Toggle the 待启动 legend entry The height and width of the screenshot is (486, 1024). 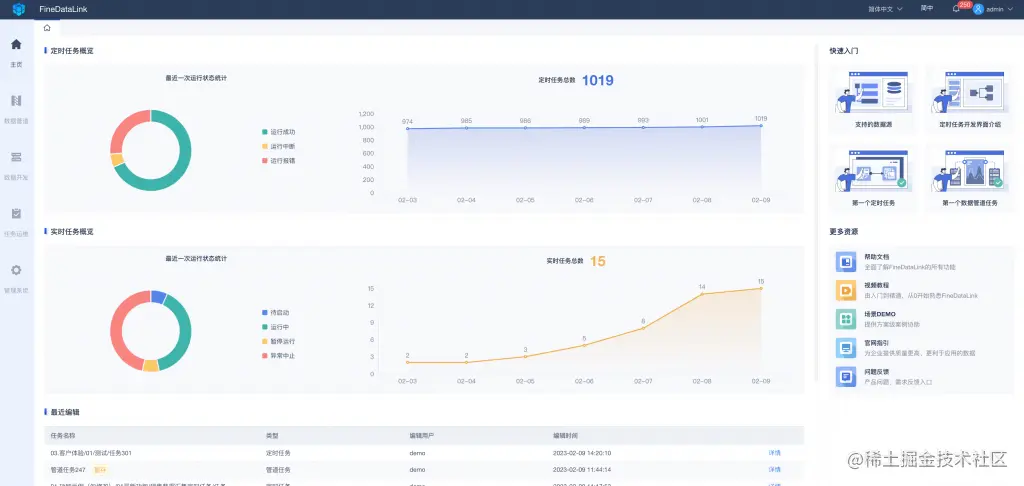click(275, 313)
